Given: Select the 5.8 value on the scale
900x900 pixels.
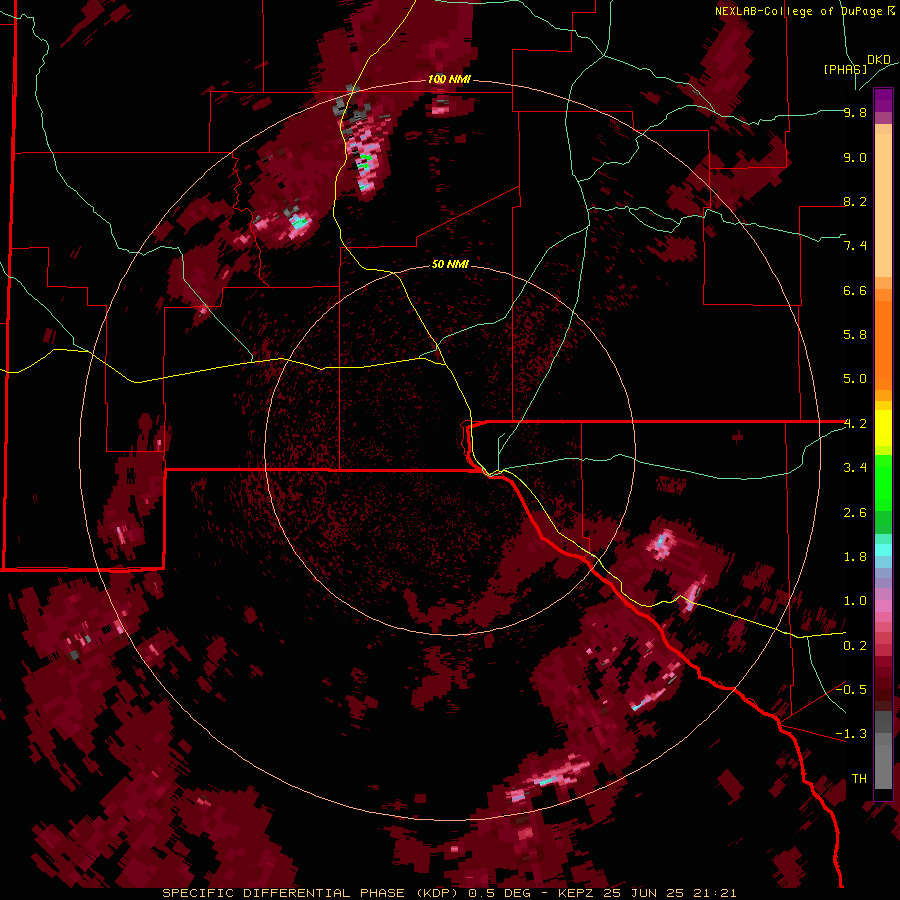Looking at the screenshot, I should pyautogui.click(x=855, y=335).
